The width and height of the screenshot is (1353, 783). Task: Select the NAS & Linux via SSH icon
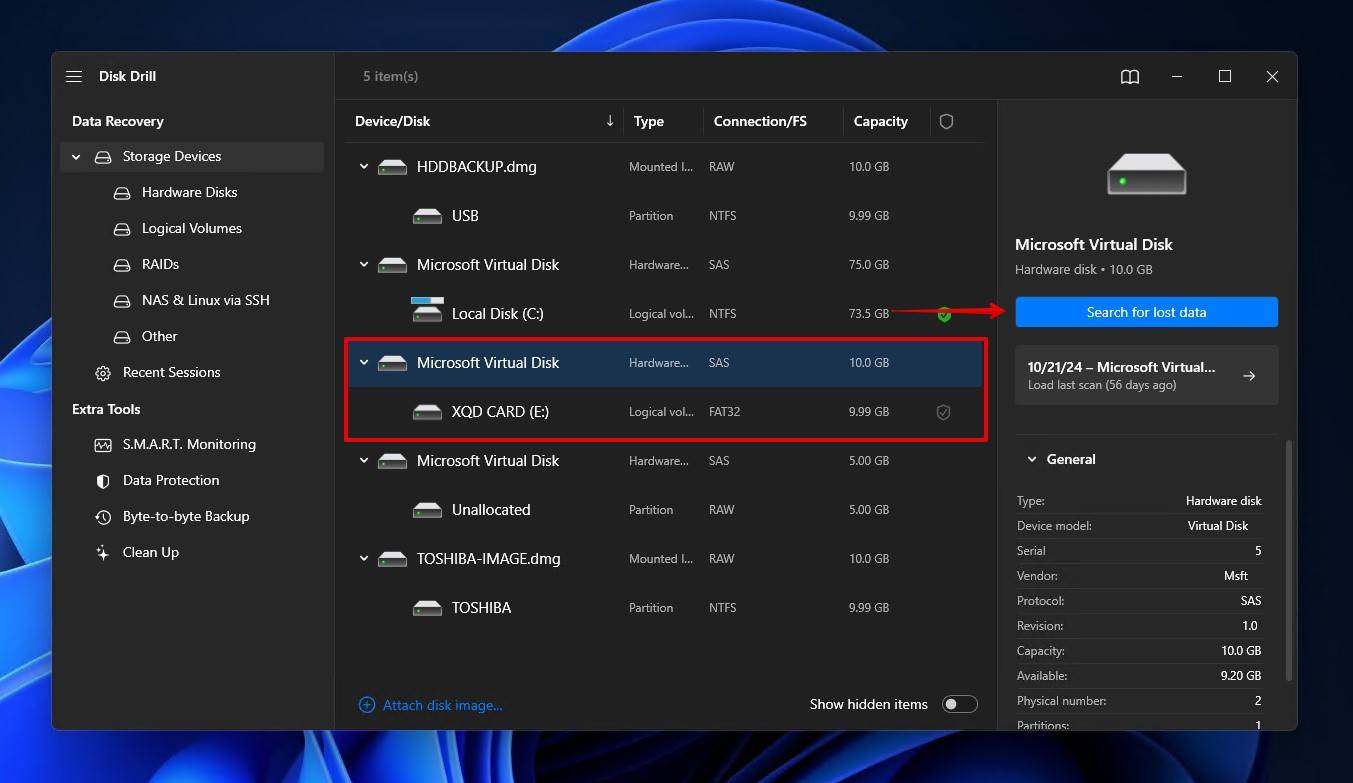click(122, 301)
